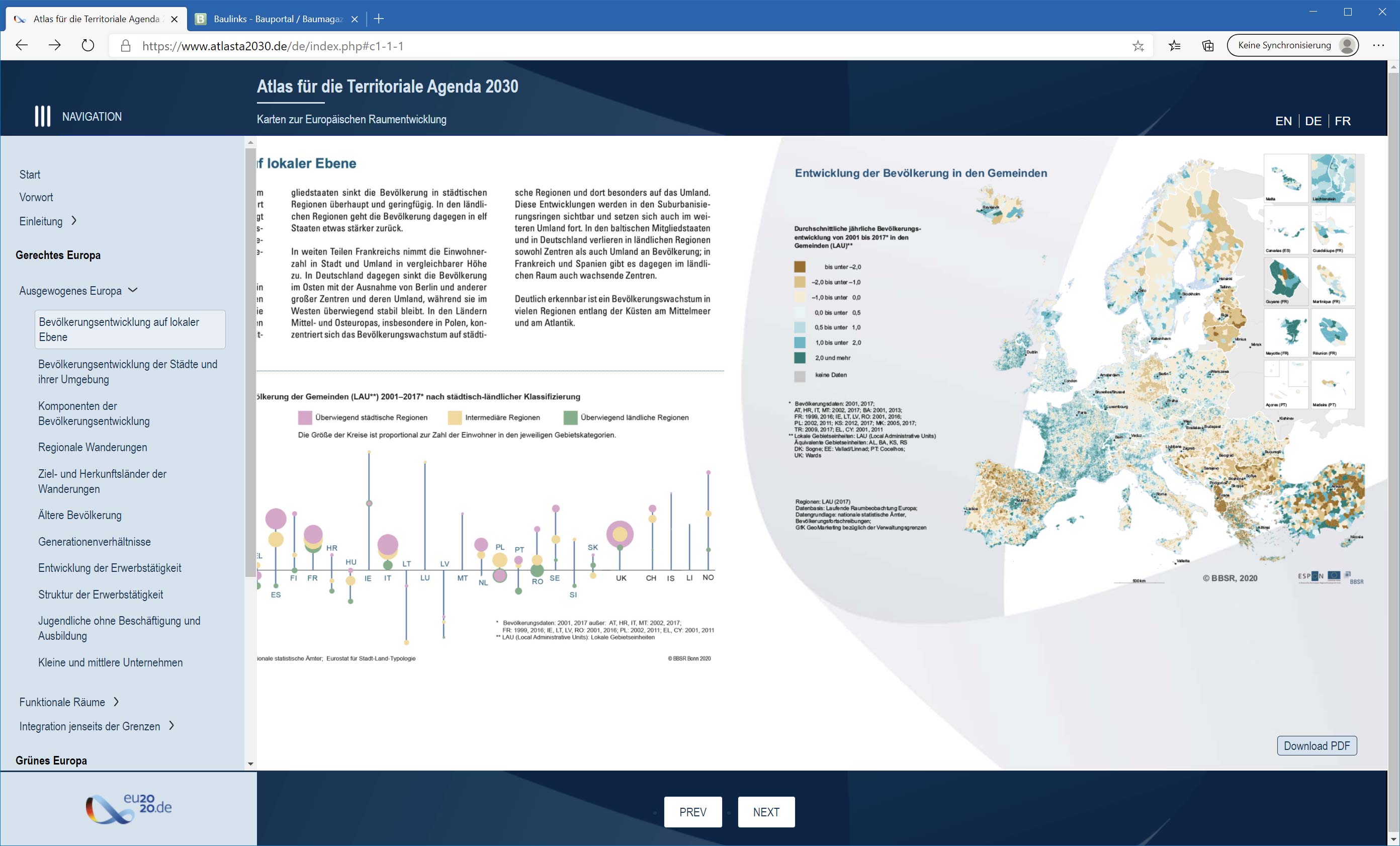Screen dimensions: 1400x846
Task: Expand the Einleitung section chevron
Action: click(x=74, y=220)
